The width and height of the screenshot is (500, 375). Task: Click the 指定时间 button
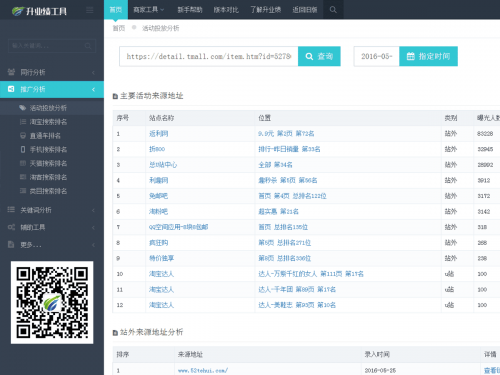(428, 56)
